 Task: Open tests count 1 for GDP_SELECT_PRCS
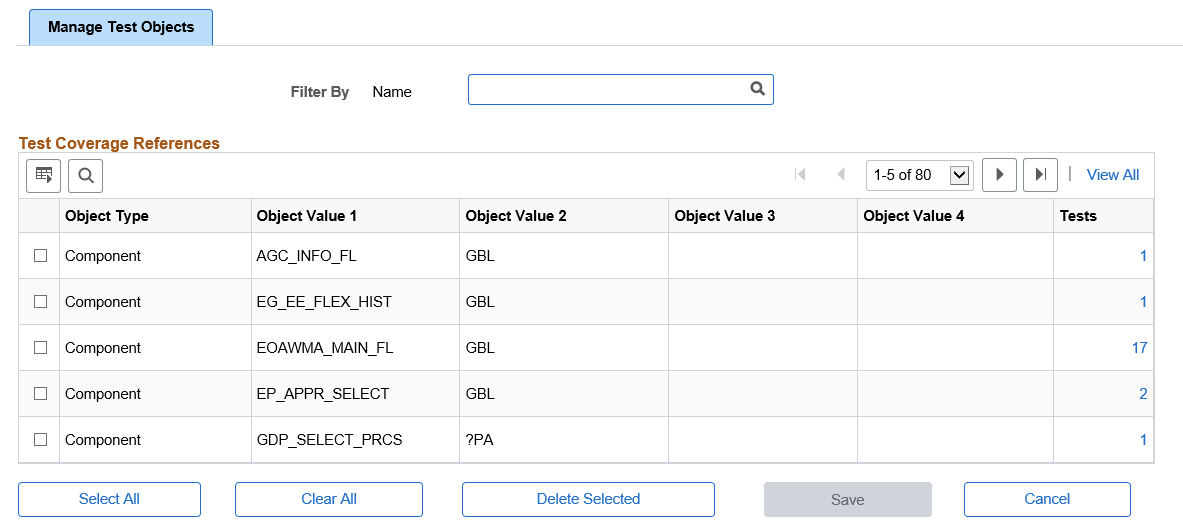[x=1143, y=440]
